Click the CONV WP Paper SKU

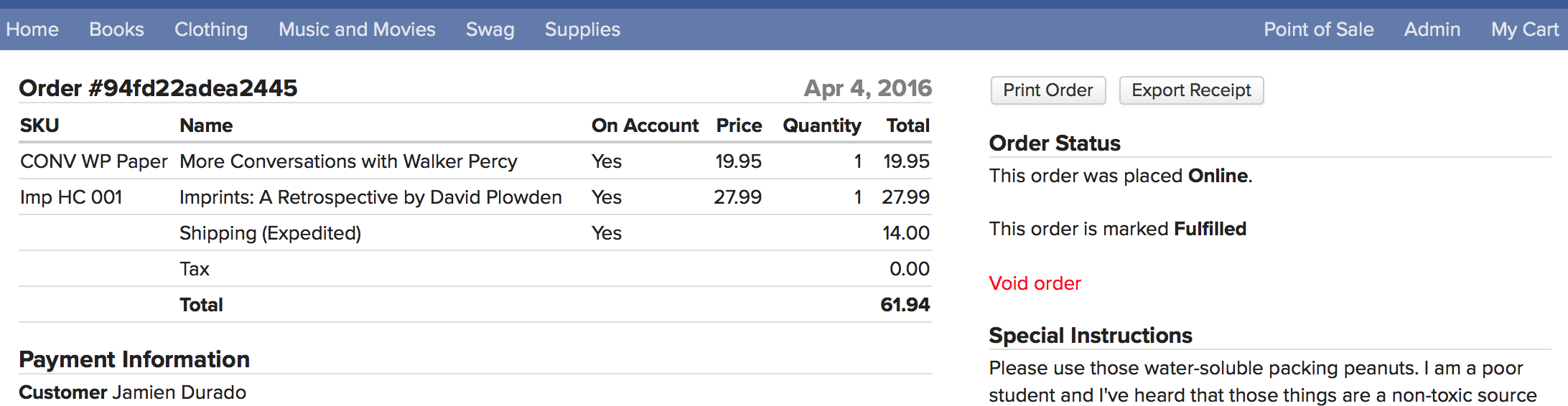[x=93, y=161]
